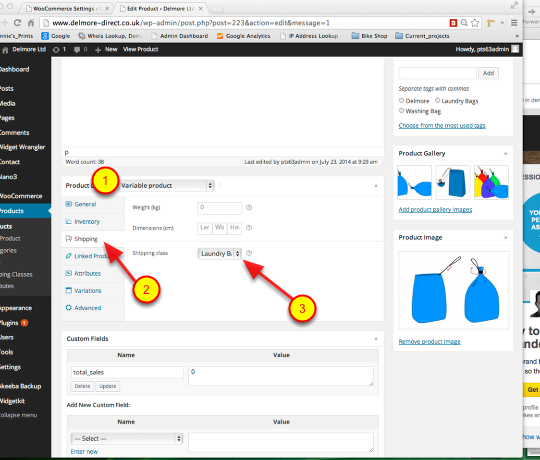Open Inventory product data tab
Viewport: 540px width, 460px height.
click(93, 222)
